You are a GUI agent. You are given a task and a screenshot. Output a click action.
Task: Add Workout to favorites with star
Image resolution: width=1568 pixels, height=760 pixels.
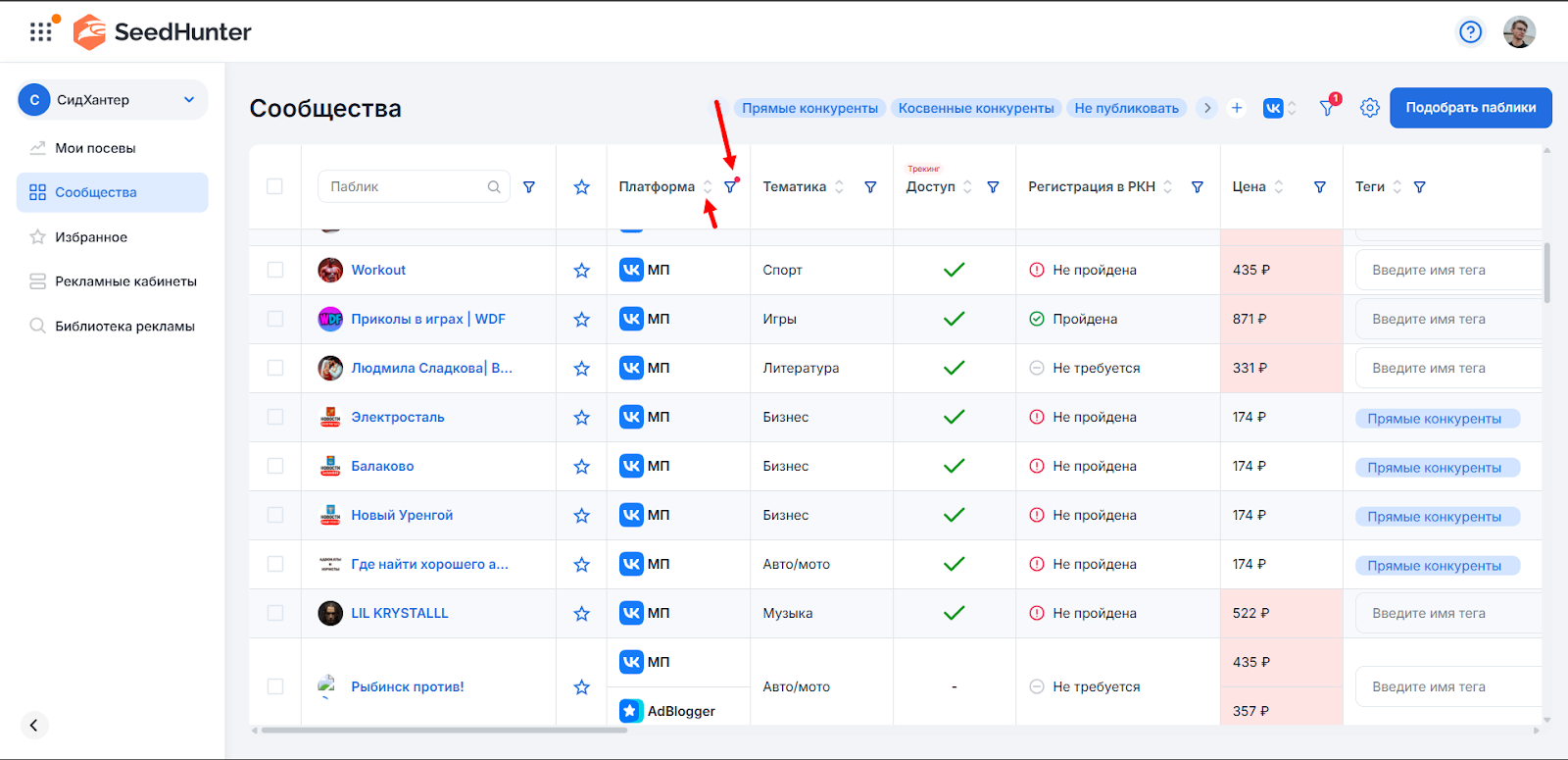point(581,271)
